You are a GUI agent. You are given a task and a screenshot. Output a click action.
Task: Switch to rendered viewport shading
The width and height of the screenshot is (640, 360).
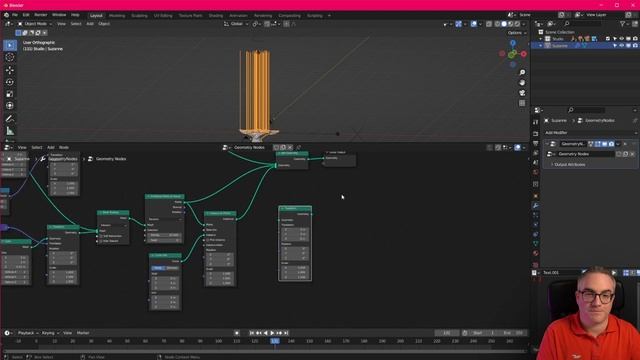pyautogui.click(x=517, y=24)
